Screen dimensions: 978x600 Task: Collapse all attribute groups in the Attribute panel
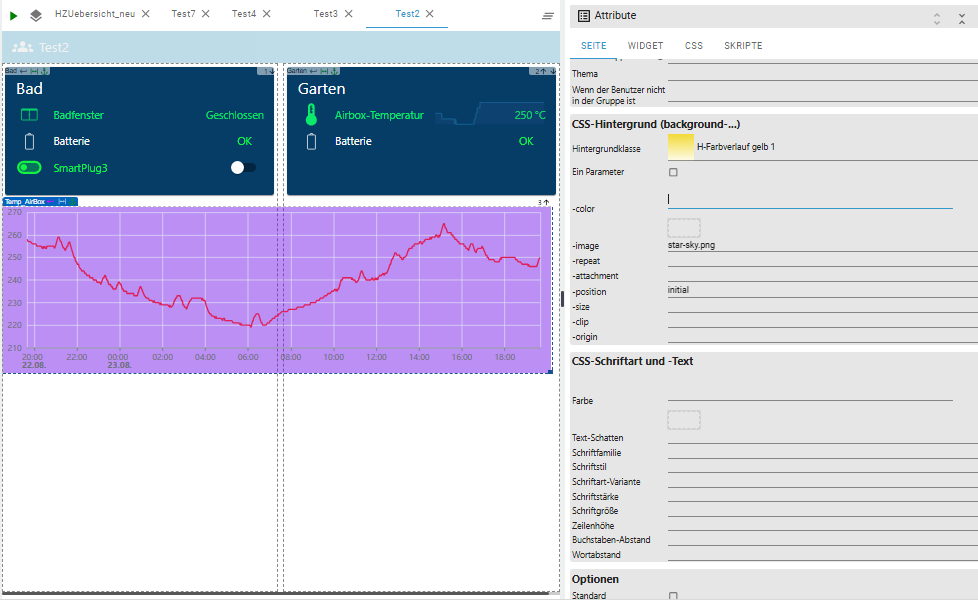(x=962, y=17)
